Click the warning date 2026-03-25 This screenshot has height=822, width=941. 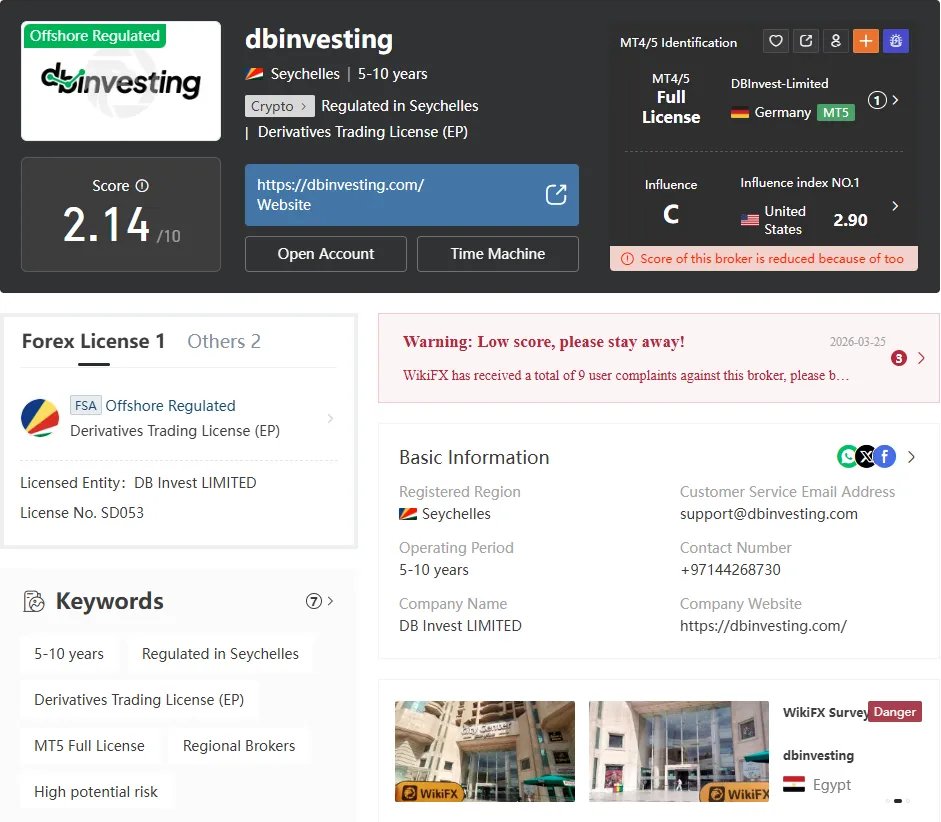point(858,341)
